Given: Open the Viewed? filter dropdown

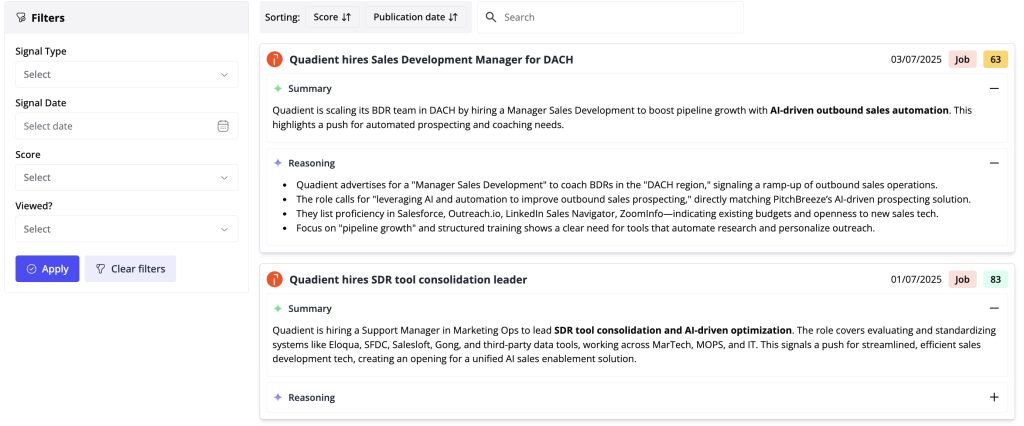Looking at the screenshot, I should (127, 229).
